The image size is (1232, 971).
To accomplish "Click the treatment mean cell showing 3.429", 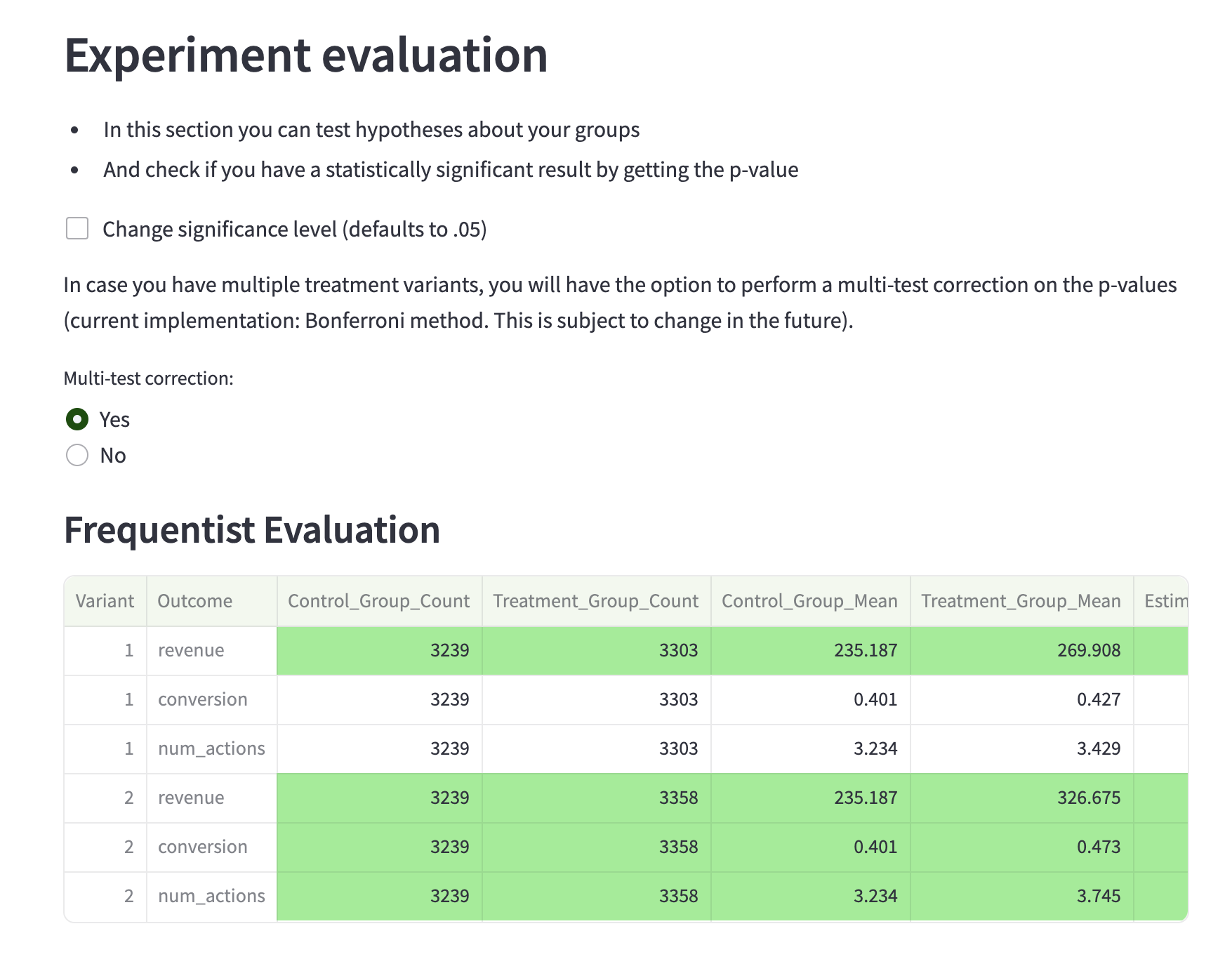I will [x=1098, y=748].
